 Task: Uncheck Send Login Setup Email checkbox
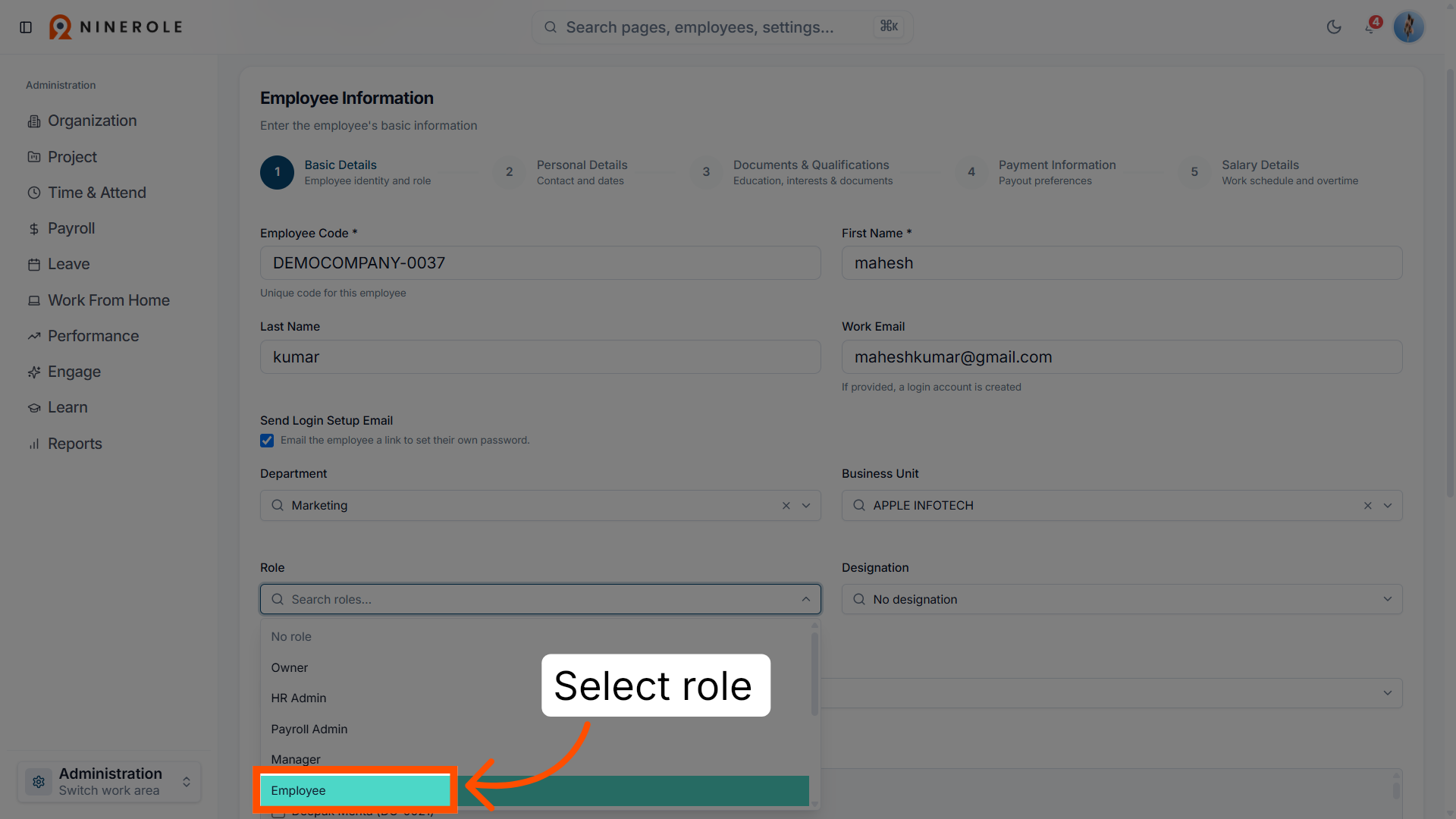click(267, 441)
